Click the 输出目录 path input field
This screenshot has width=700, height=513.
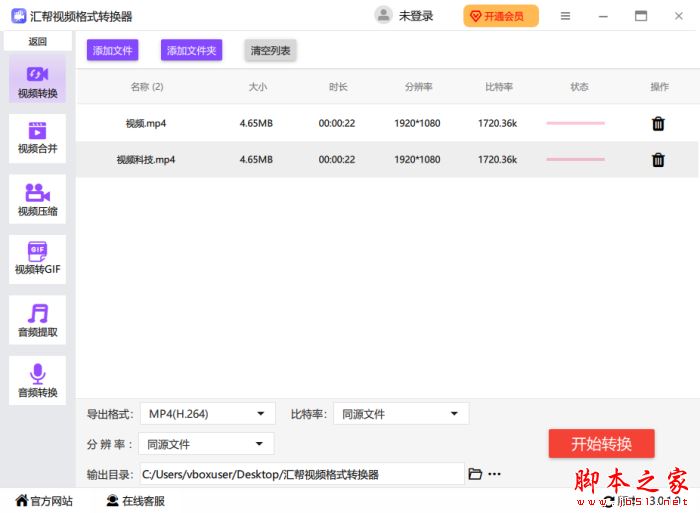pos(302,474)
